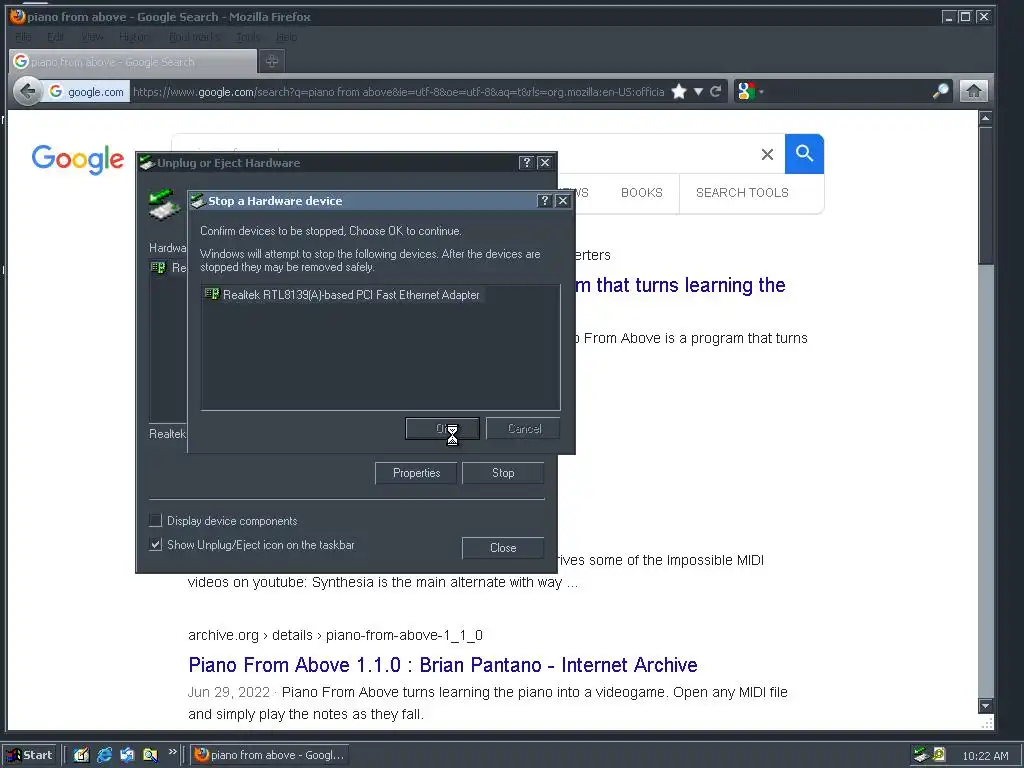Select the 'piano from above - Google Search' tab
Screen dimensions: 1024x768
(133, 61)
